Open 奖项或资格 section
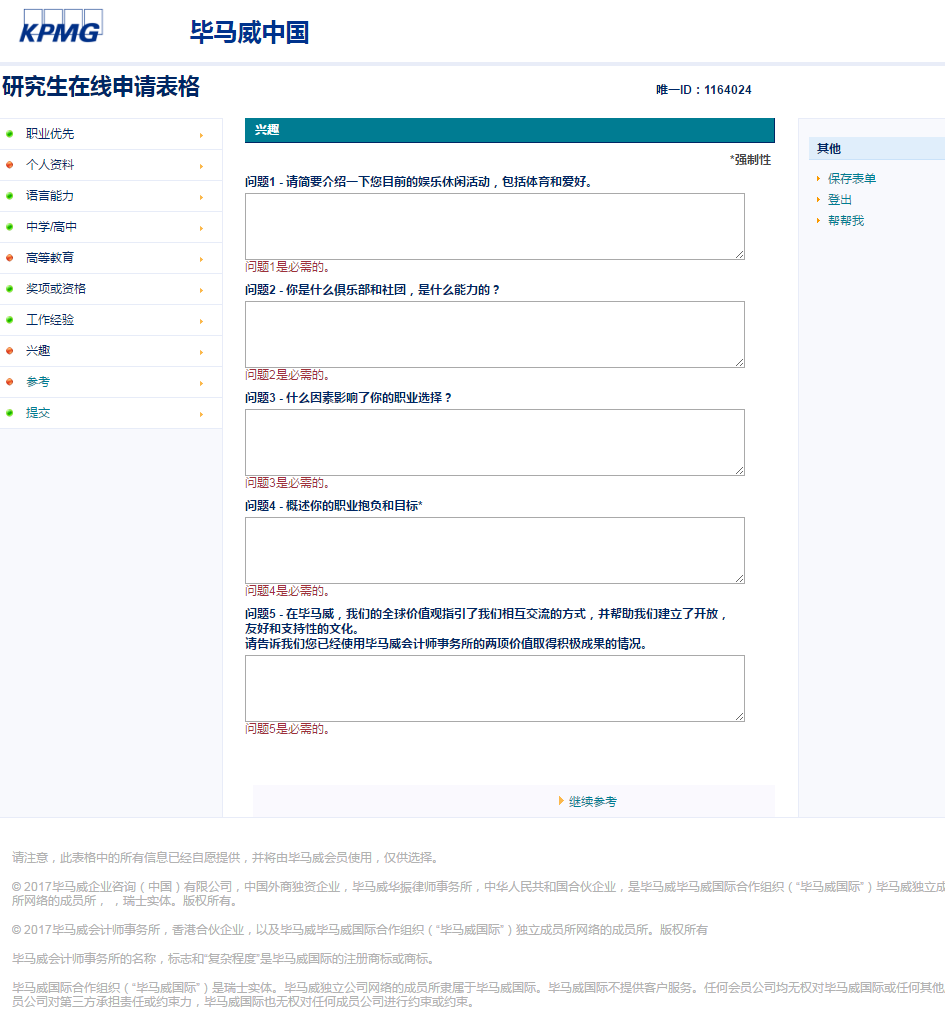Viewport: 945px width, 1015px height. click(56, 289)
